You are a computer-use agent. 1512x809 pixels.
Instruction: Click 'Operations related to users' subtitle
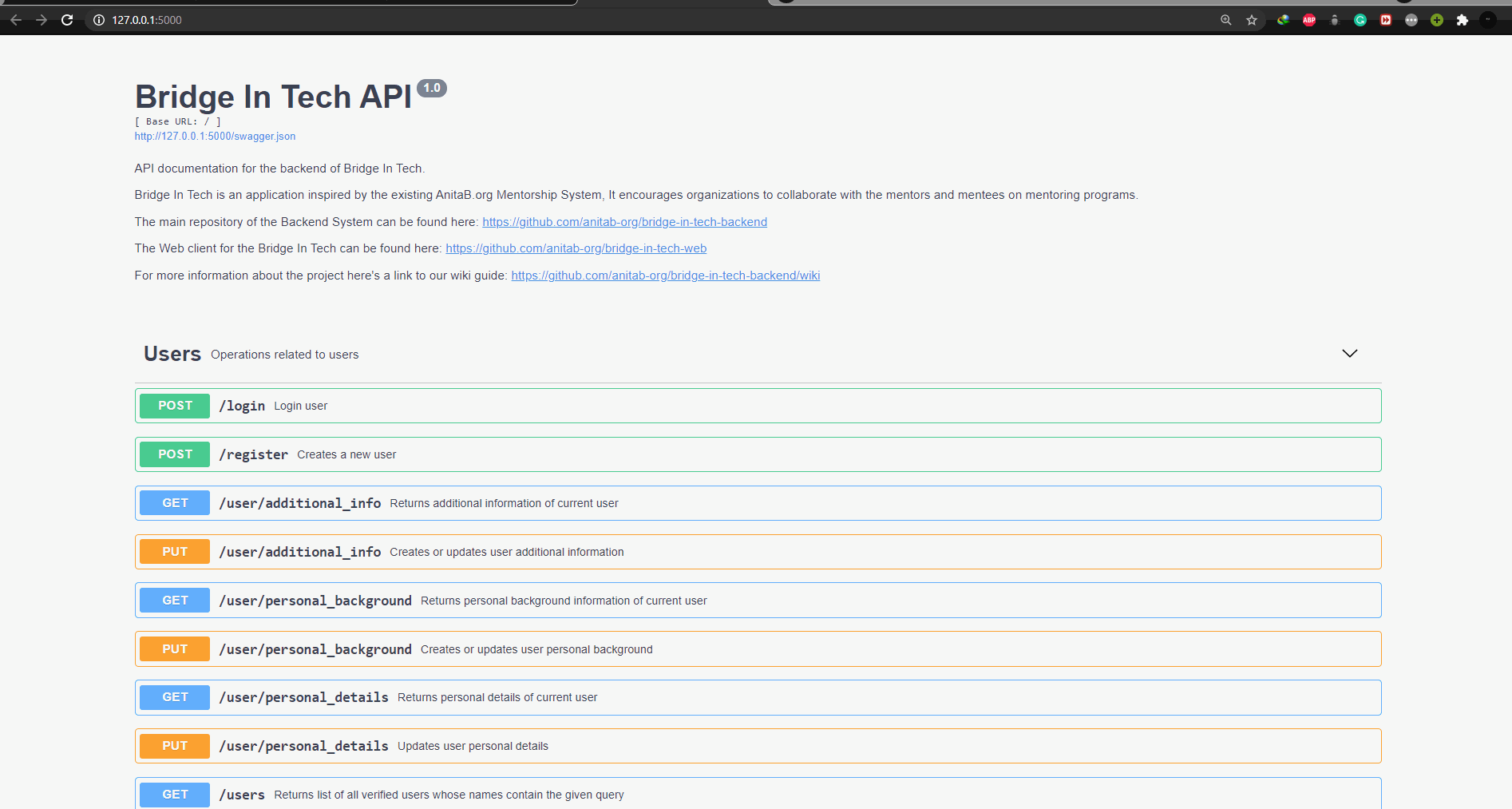point(285,355)
